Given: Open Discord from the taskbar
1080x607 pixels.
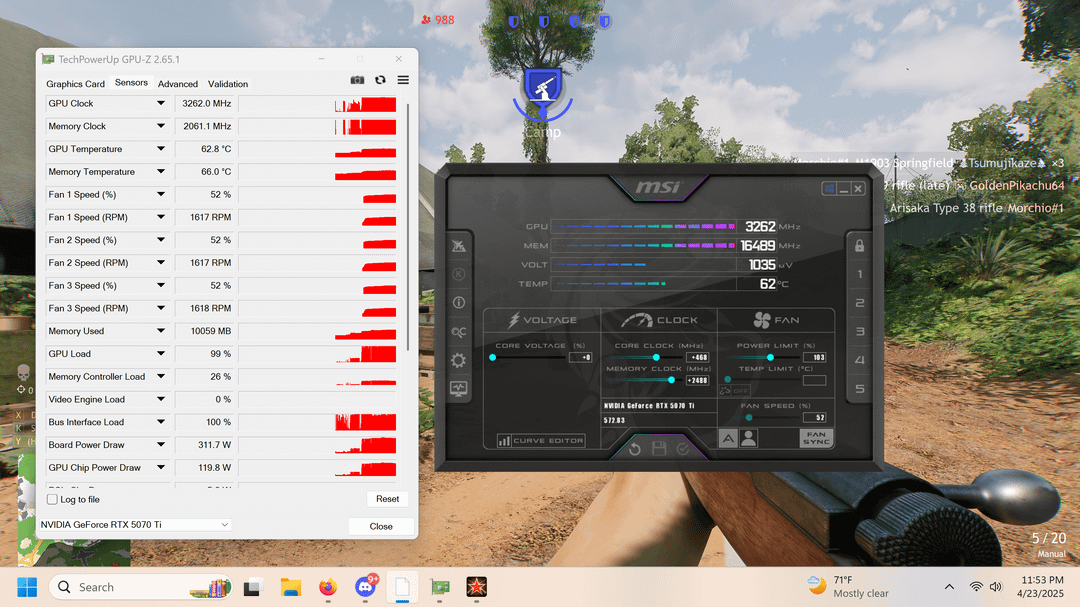Looking at the screenshot, I should [x=365, y=587].
